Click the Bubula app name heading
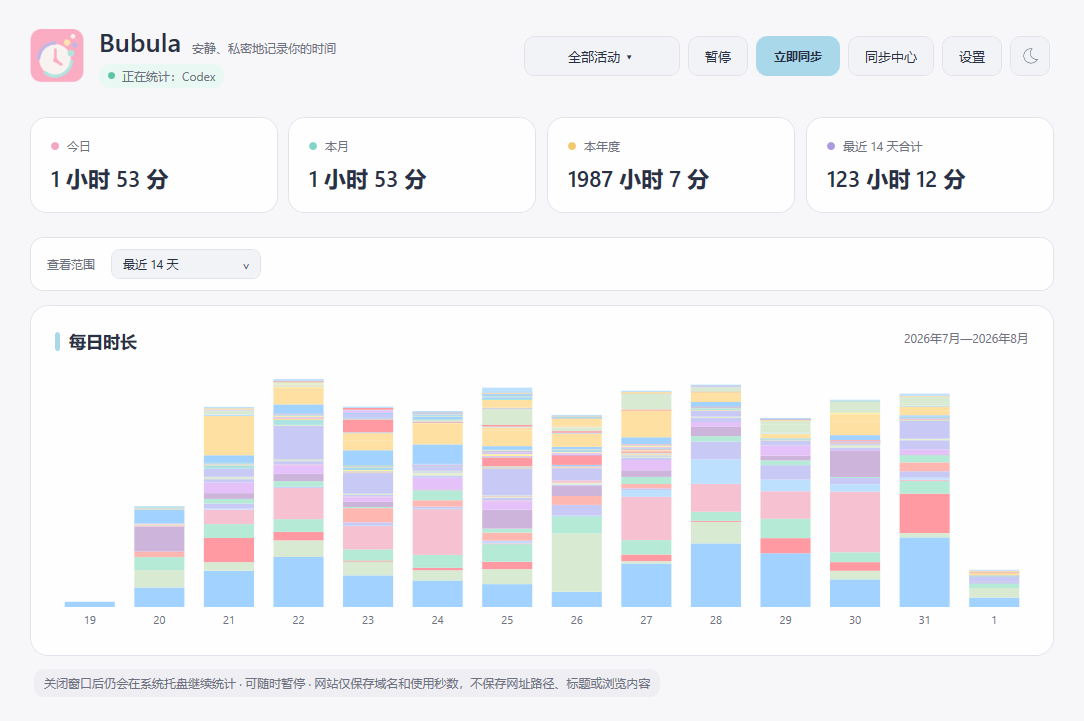 (x=140, y=44)
